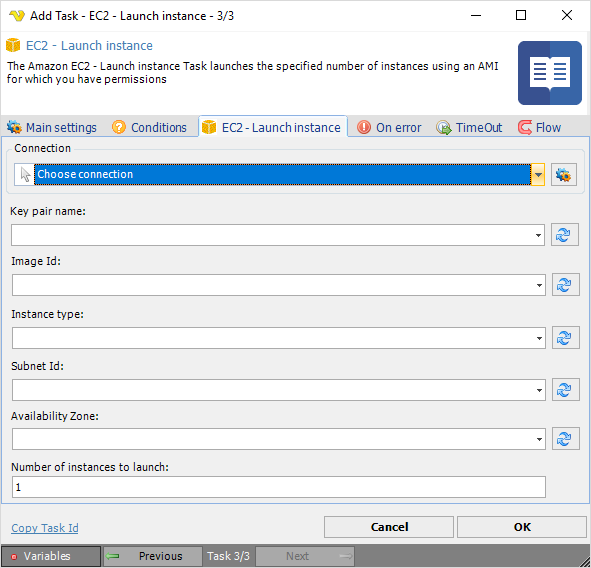Open connection settings gear button
This screenshot has height=568, width=591.
[x=563, y=175]
